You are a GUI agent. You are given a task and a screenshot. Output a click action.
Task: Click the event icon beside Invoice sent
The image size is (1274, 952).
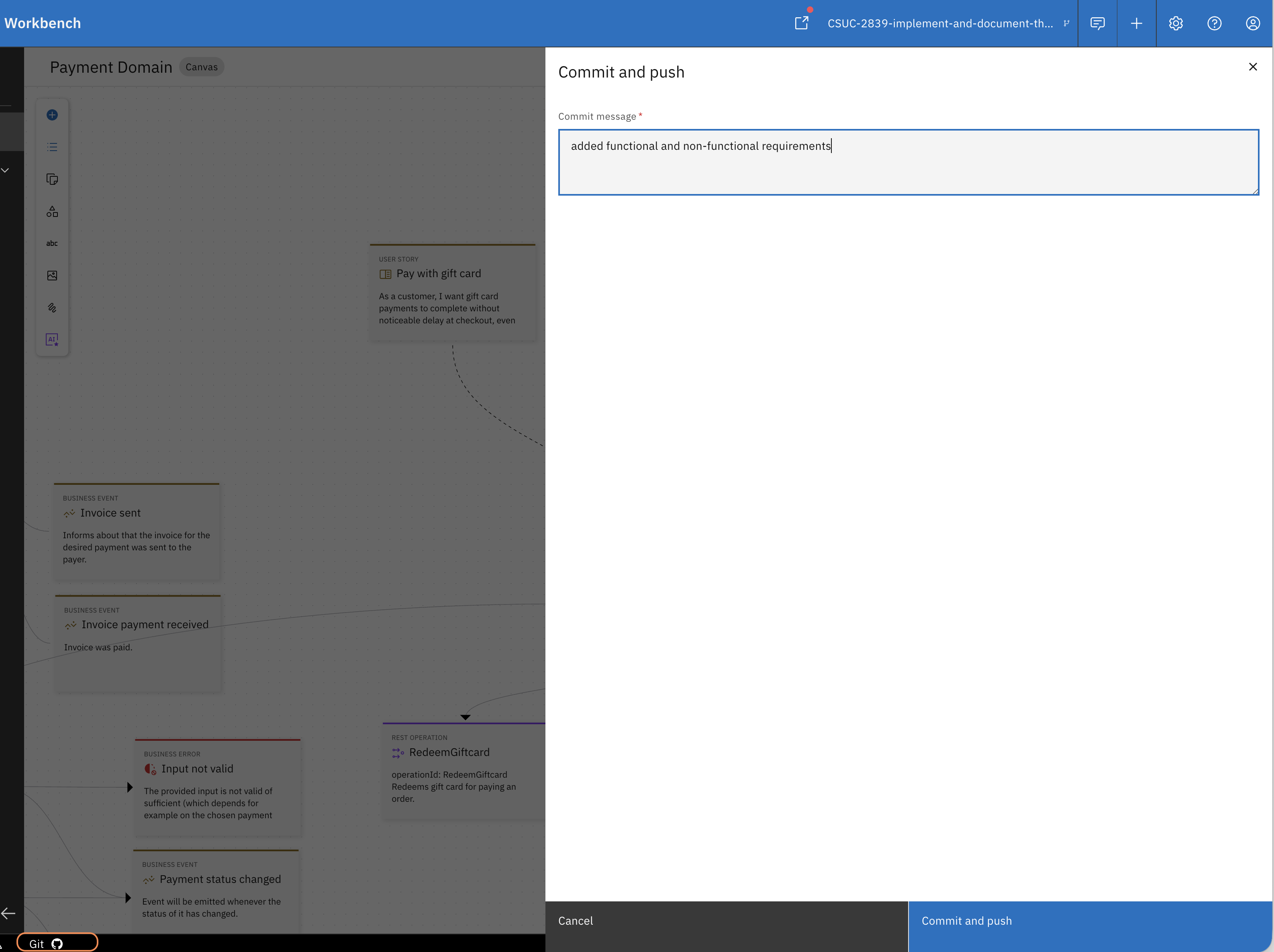(69, 513)
